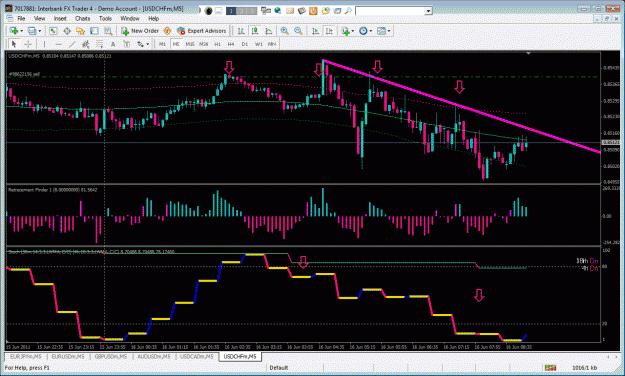Switch chart to bar chart style
This screenshot has width=625, height=376.
coord(241,31)
